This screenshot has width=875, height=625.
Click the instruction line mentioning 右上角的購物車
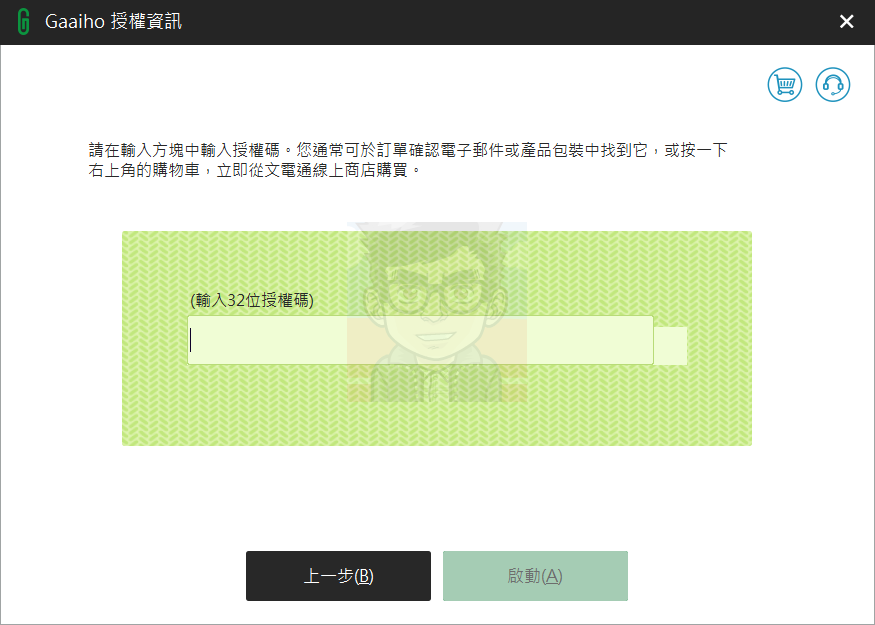click(256, 170)
